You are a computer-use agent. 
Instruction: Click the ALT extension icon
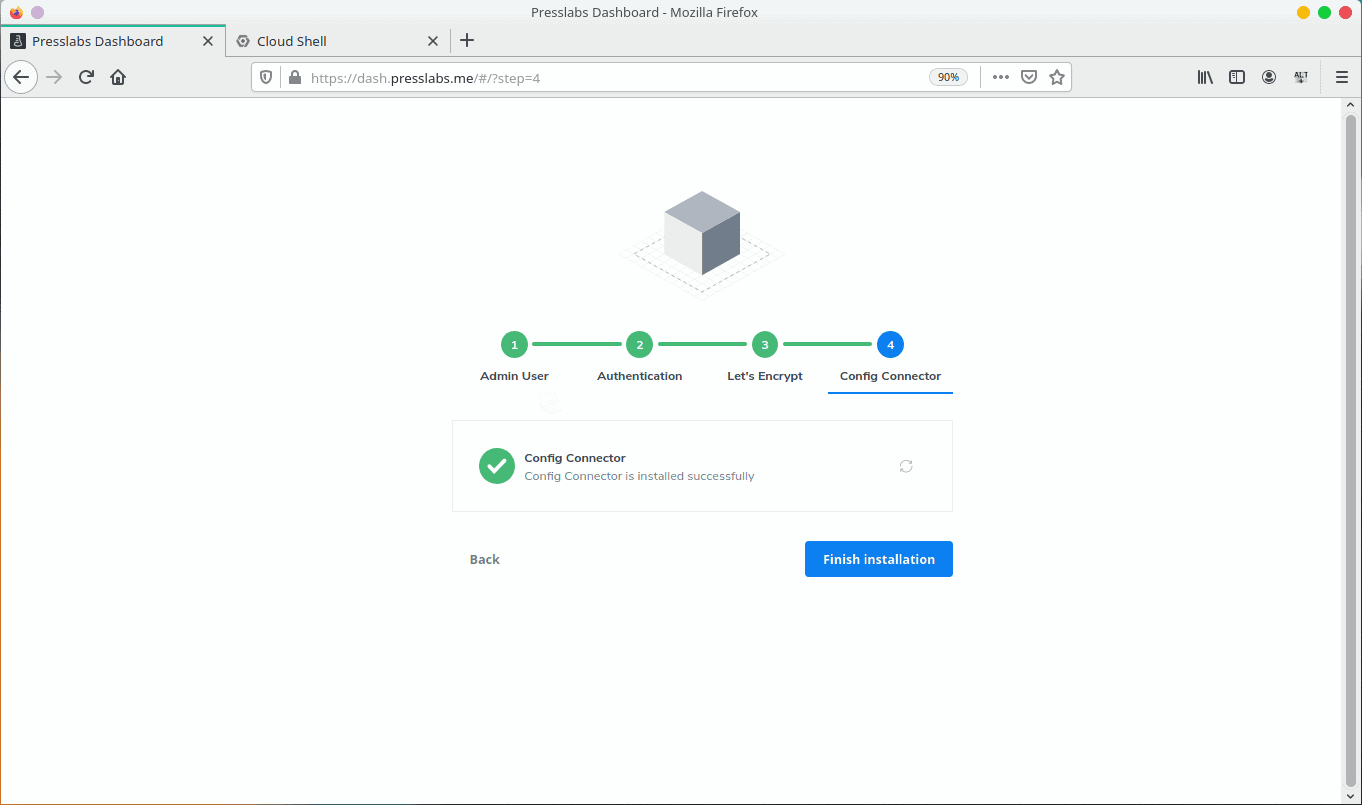(x=1301, y=77)
